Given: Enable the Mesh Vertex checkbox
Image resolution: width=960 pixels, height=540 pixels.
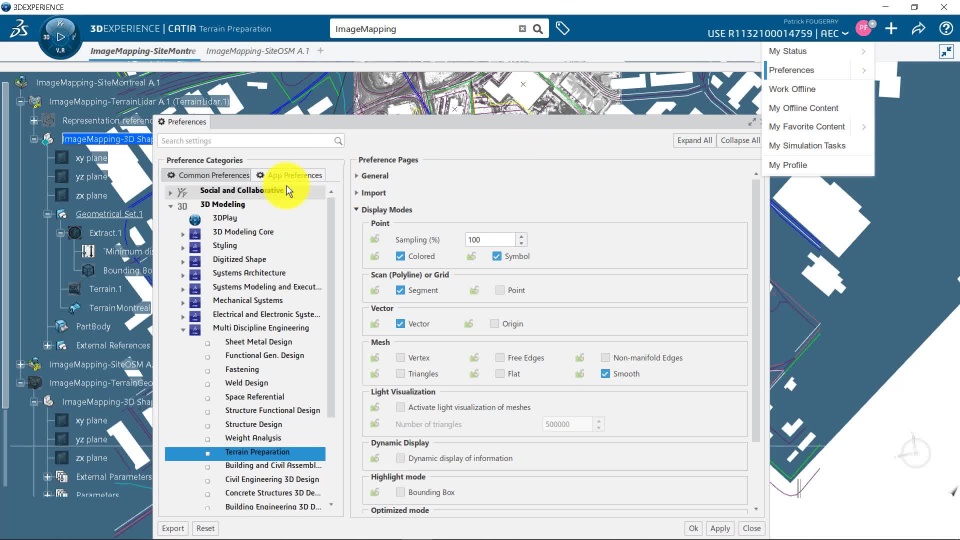Looking at the screenshot, I should [x=400, y=357].
